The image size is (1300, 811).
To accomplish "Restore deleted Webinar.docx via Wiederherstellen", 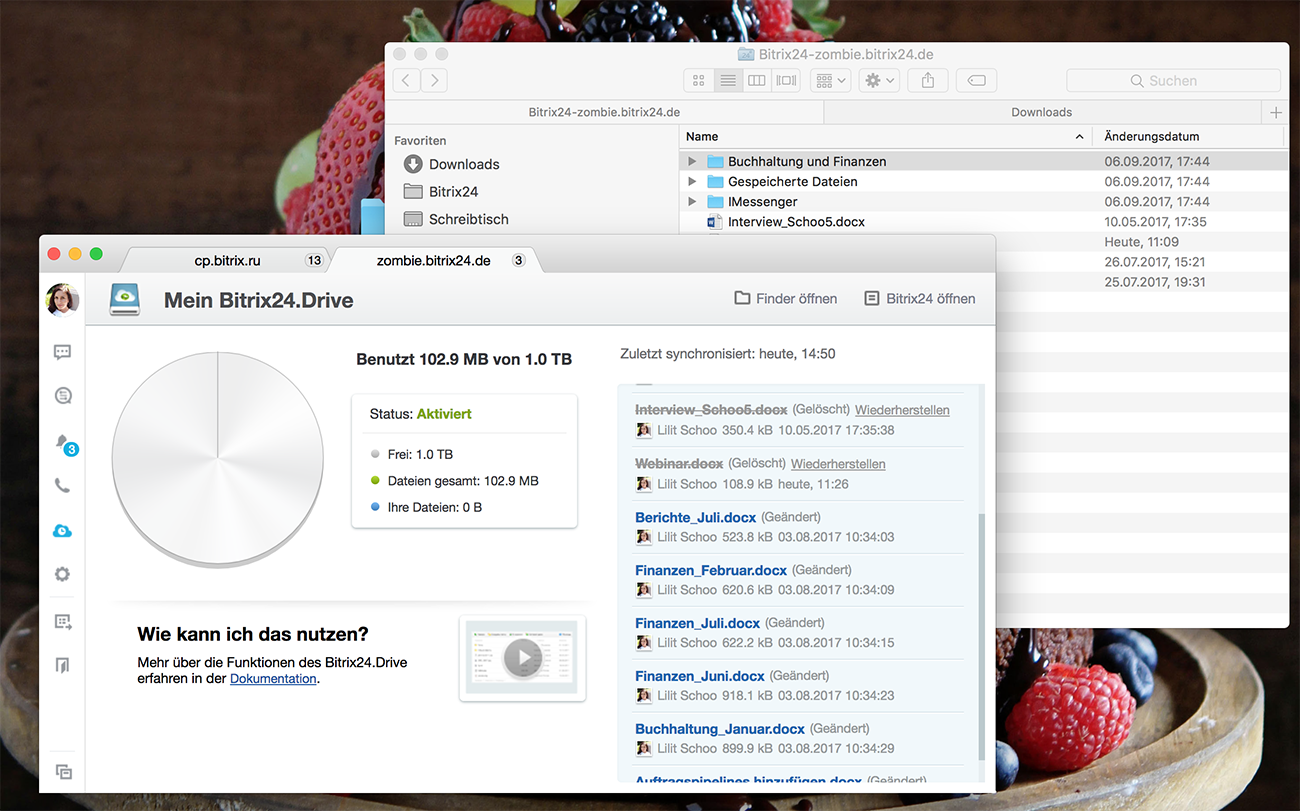I will pos(838,464).
